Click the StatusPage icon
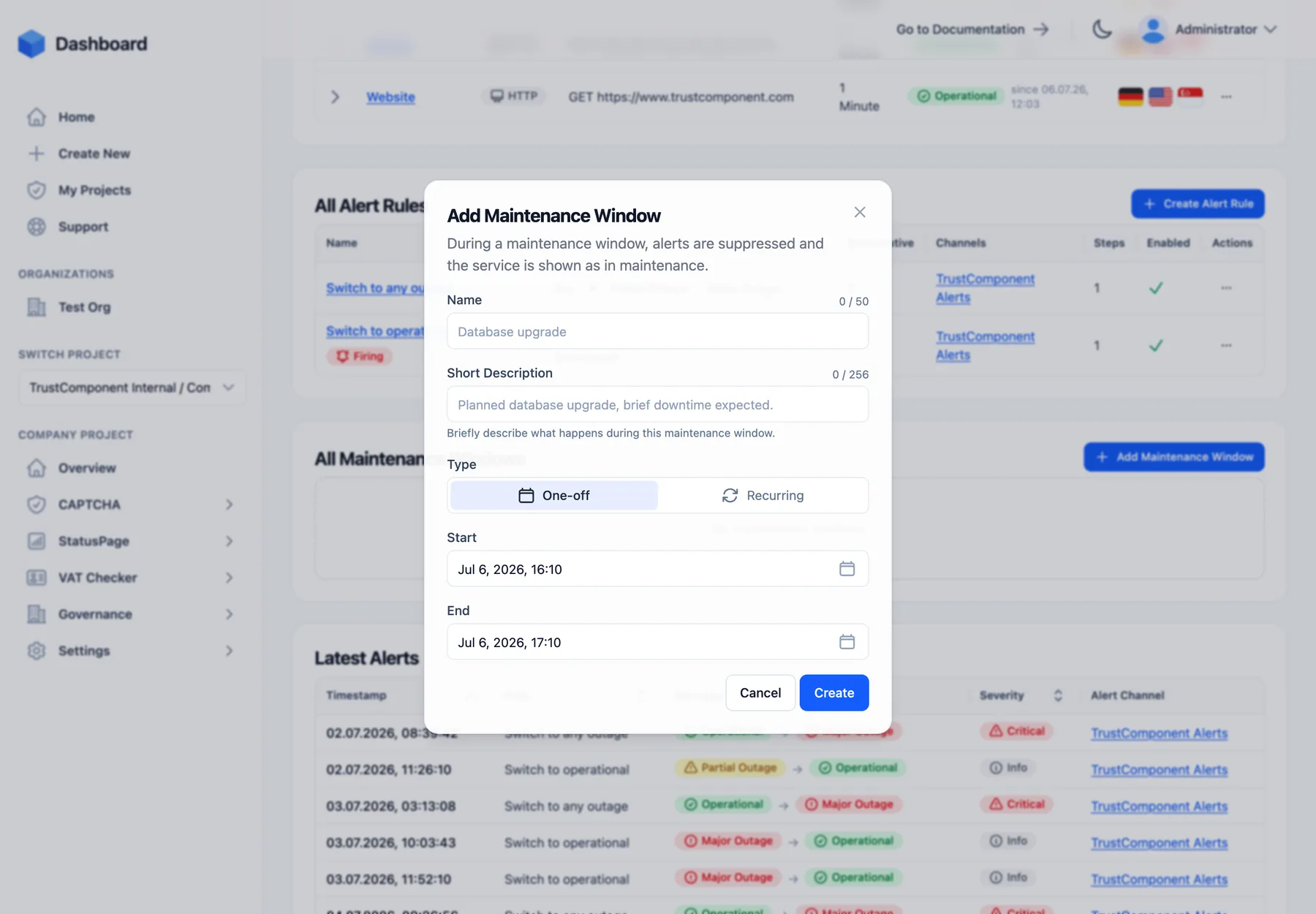Screen dimensions: 1316x914 [x=37, y=541]
